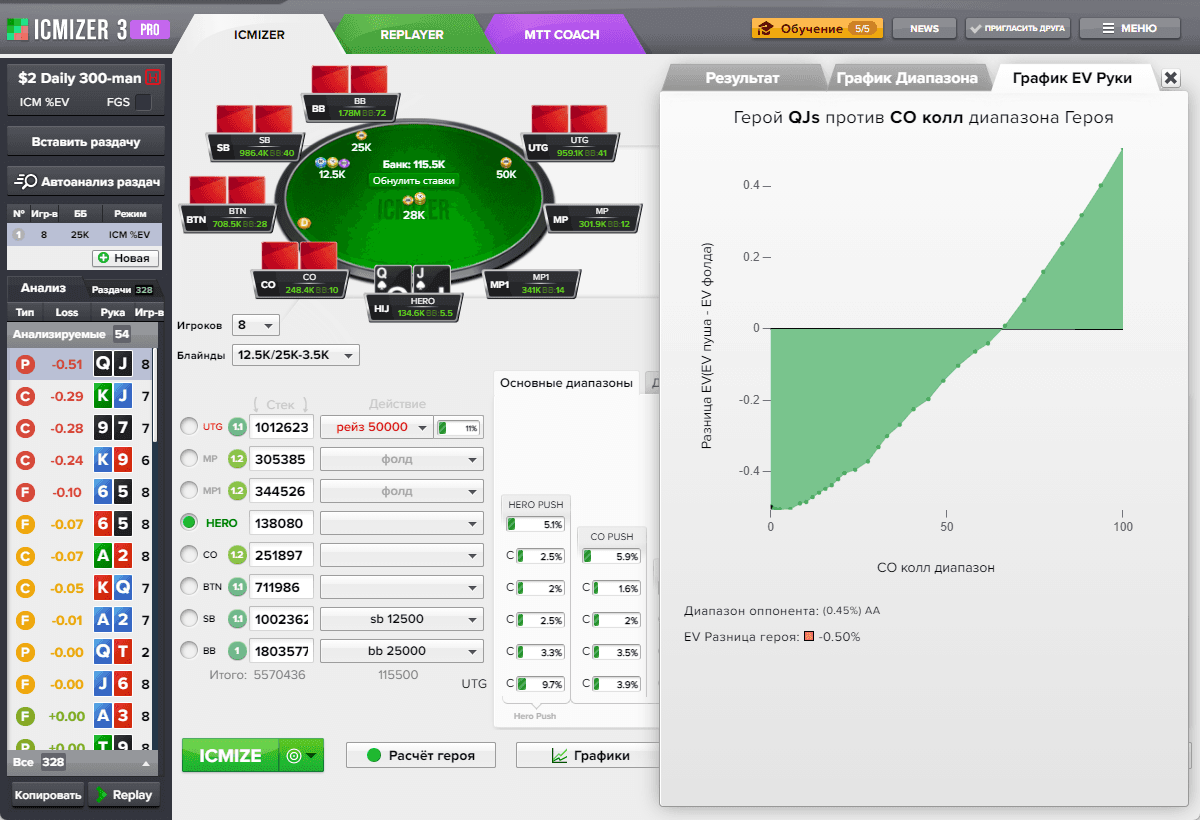
Task: Click Автоанализ раздач button
Action: (x=85, y=182)
